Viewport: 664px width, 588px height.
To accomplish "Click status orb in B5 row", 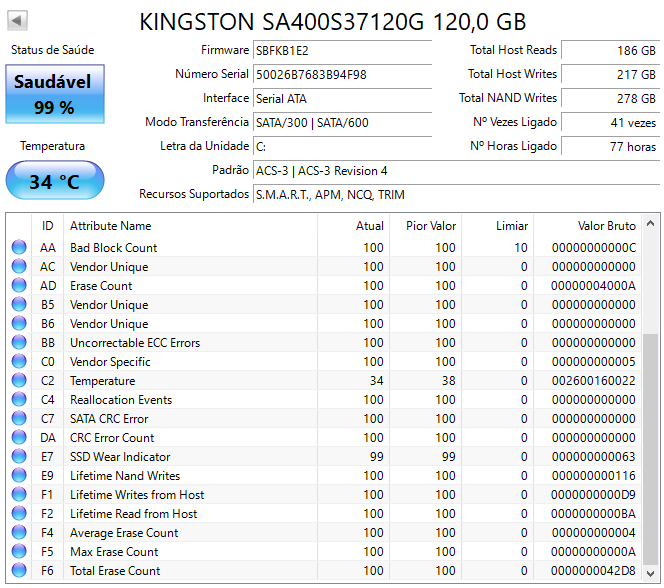I will (19, 304).
